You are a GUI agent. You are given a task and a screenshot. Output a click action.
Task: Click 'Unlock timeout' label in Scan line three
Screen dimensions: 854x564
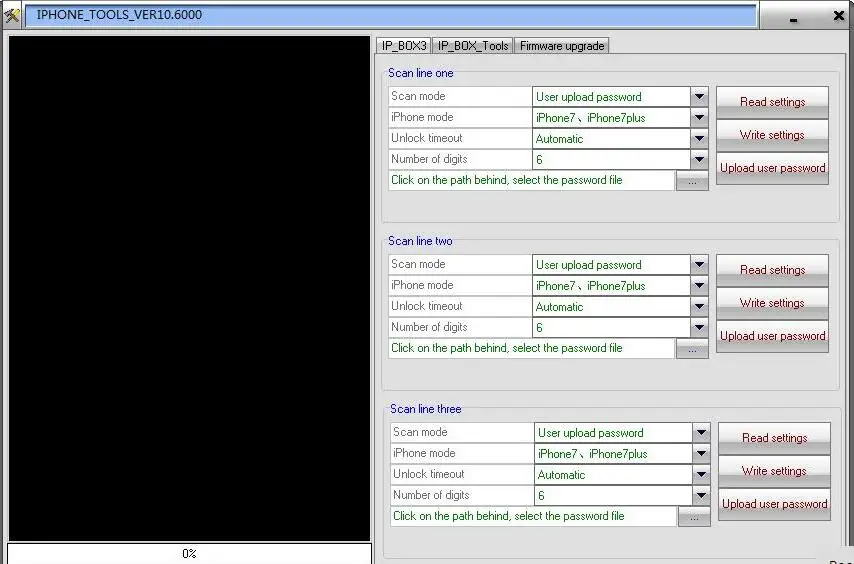click(429, 474)
